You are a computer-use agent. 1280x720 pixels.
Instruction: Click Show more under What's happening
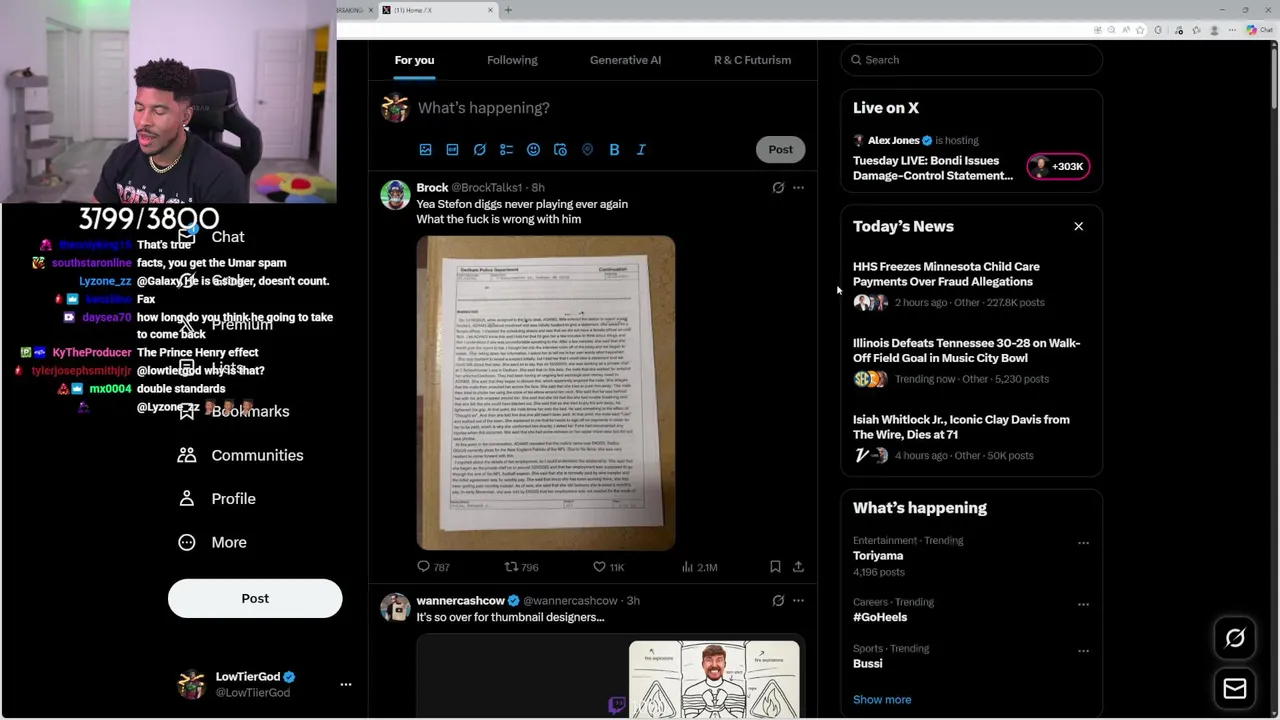tap(882, 700)
